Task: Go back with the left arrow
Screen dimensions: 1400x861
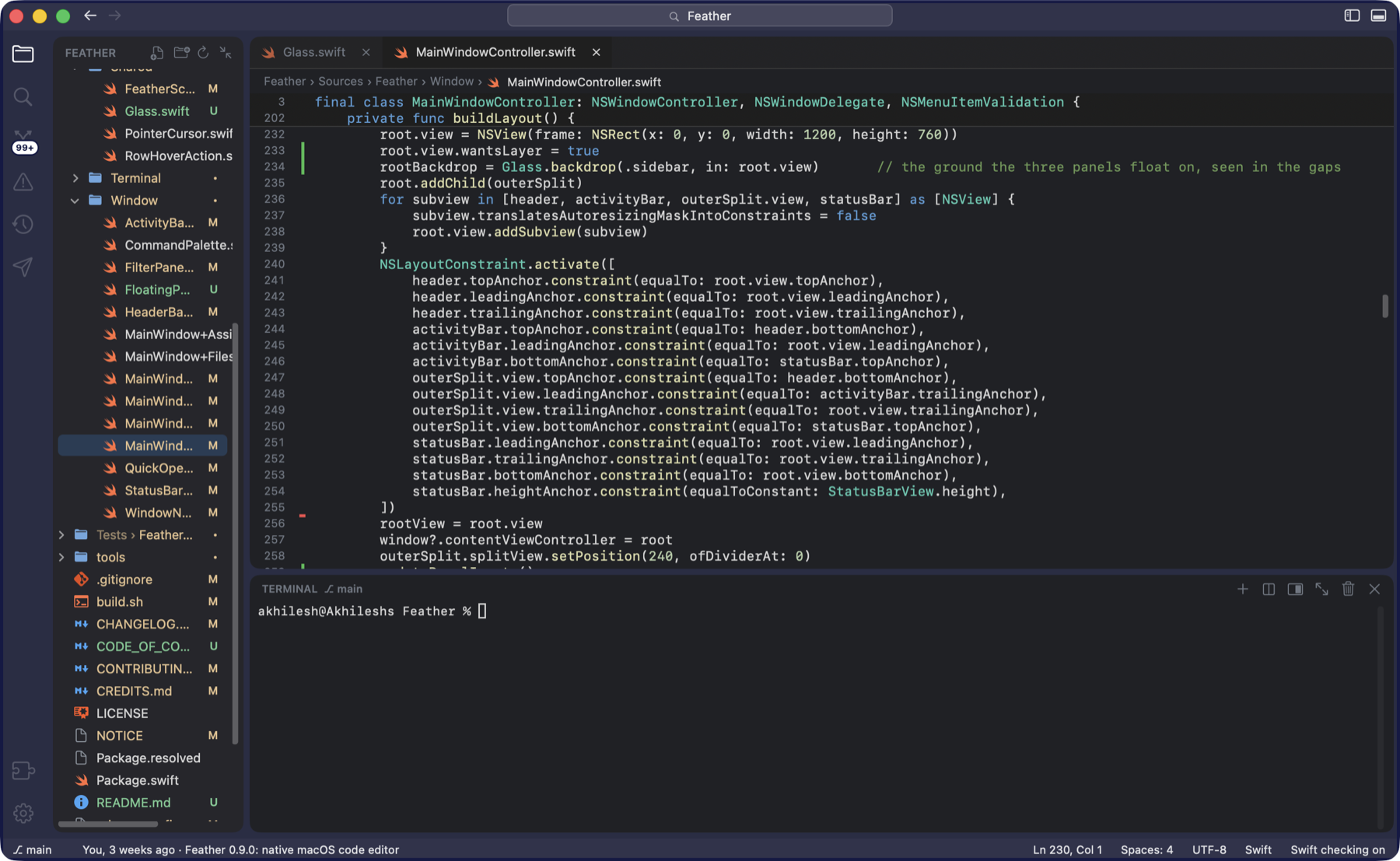Action: (x=90, y=16)
